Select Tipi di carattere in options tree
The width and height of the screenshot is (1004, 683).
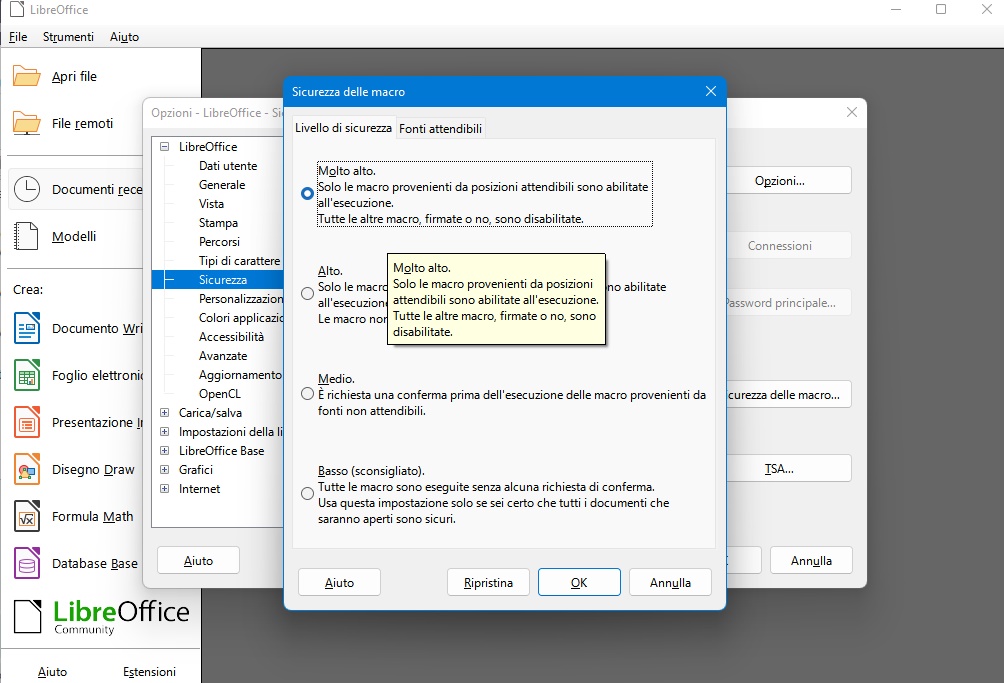click(239, 261)
